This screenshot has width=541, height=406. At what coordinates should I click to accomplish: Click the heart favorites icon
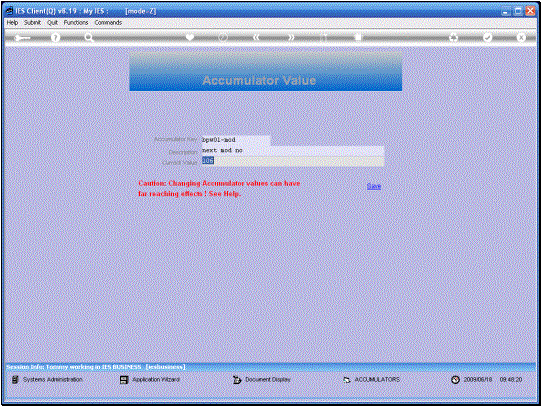(190, 37)
